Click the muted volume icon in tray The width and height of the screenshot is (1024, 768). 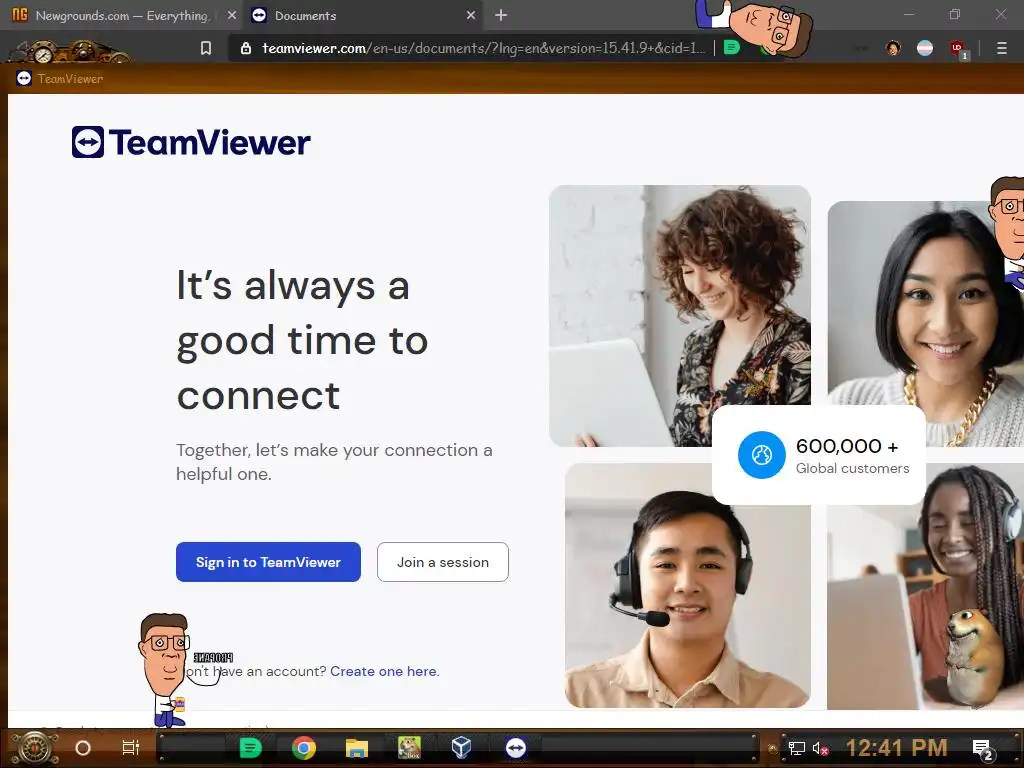(x=821, y=748)
